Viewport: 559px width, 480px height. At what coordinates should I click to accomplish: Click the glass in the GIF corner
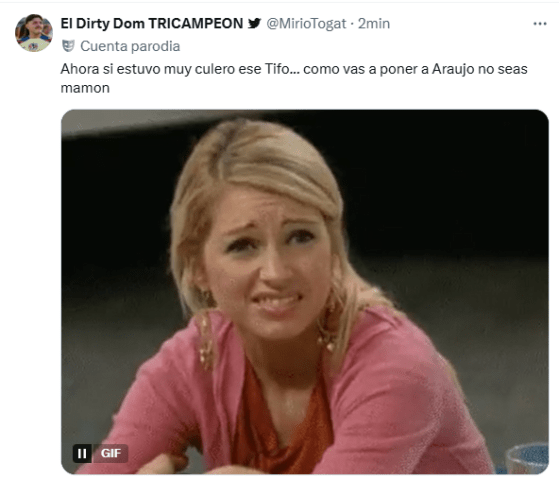[x=527, y=459]
